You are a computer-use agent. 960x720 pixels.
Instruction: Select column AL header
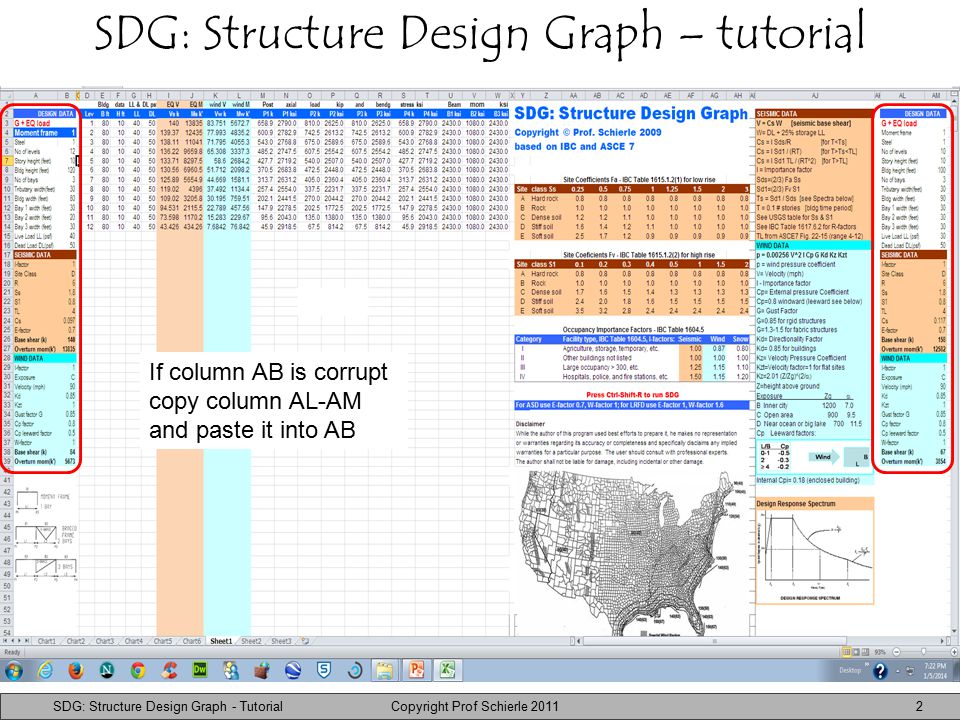(902, 96)
